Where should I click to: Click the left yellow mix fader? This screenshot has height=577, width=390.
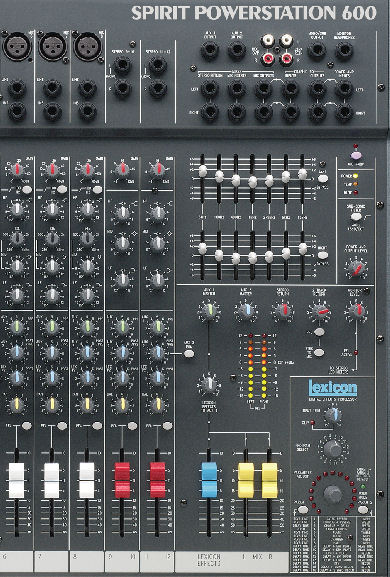pyautogui.click(x=246, y=480)
